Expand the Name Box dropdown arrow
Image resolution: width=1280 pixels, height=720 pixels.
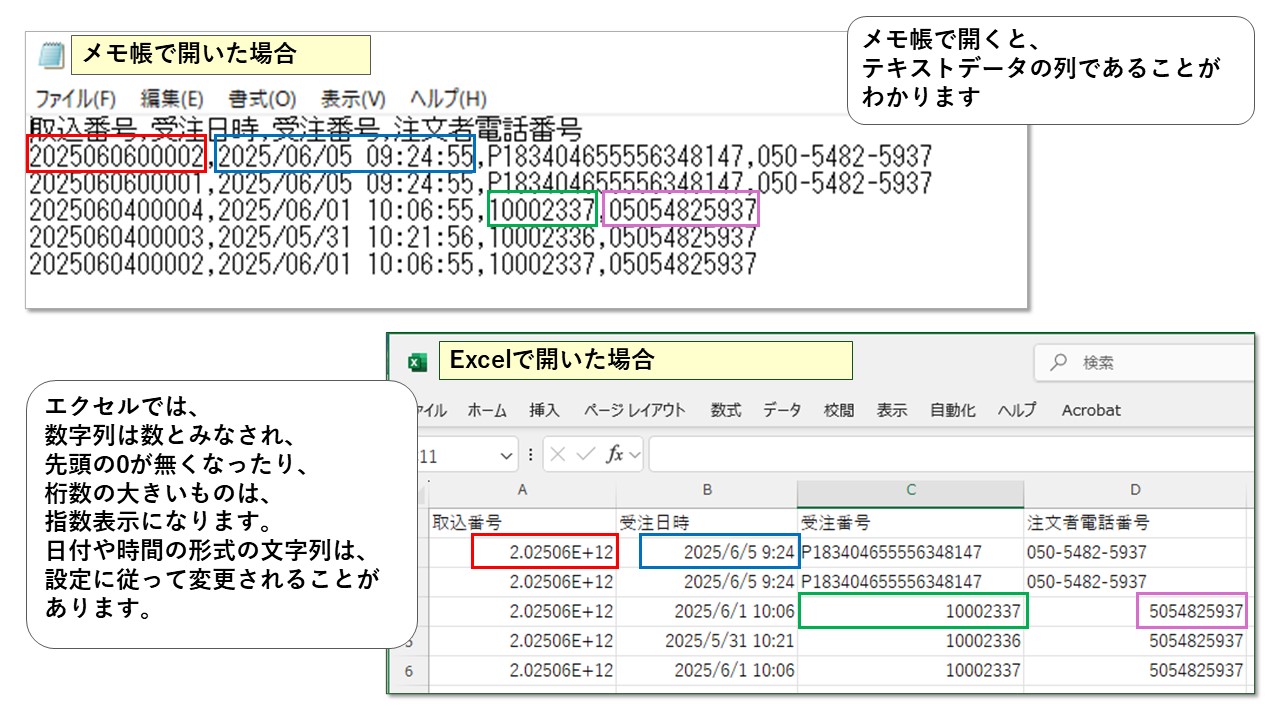pyautogui.click(x=505, y=455)
